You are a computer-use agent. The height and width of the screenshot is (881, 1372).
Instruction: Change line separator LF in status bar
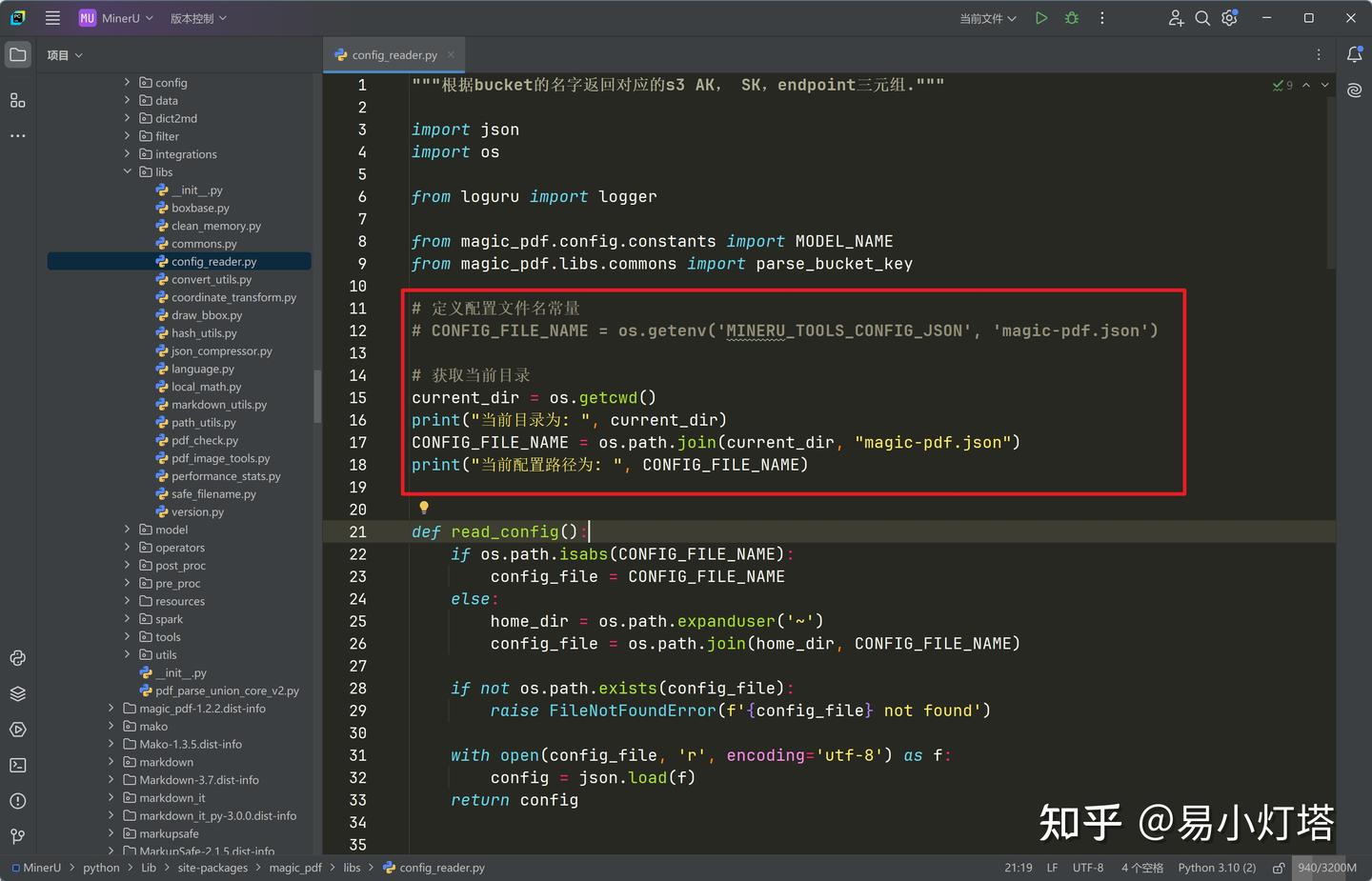[x=1052, y=868]
